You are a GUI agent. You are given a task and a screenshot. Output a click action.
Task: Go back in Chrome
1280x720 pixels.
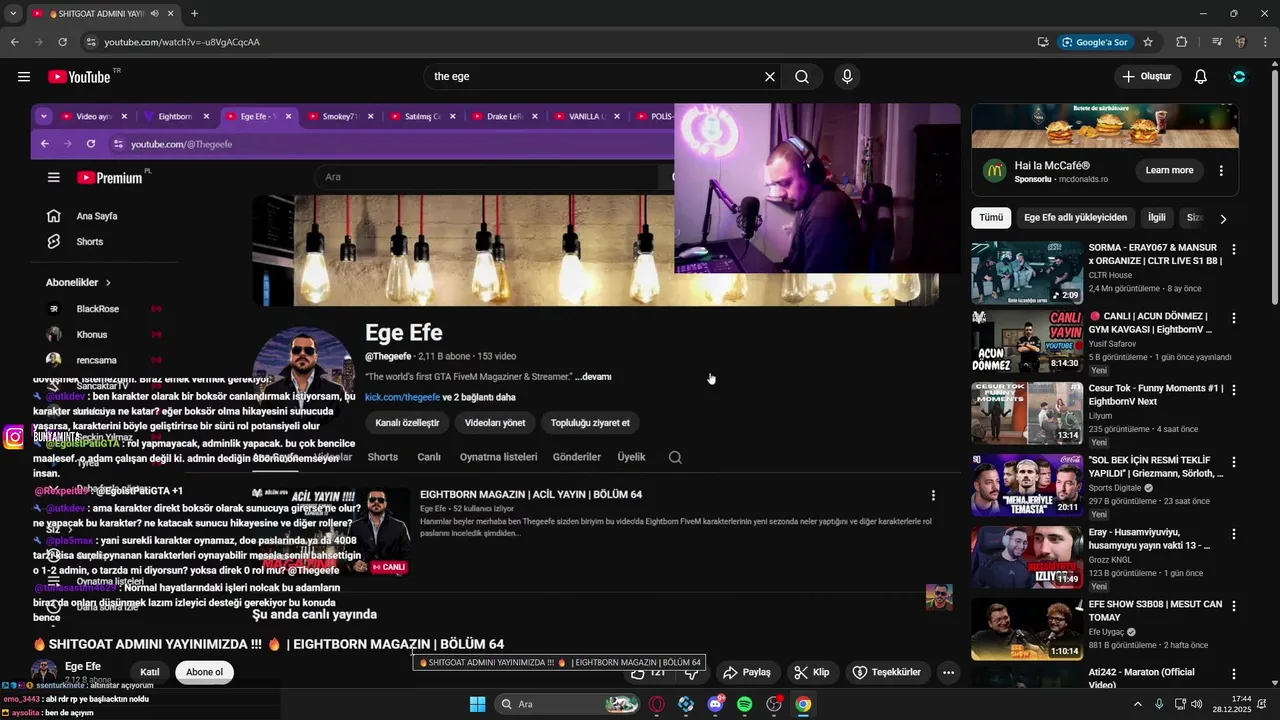(x=14, y=42)
